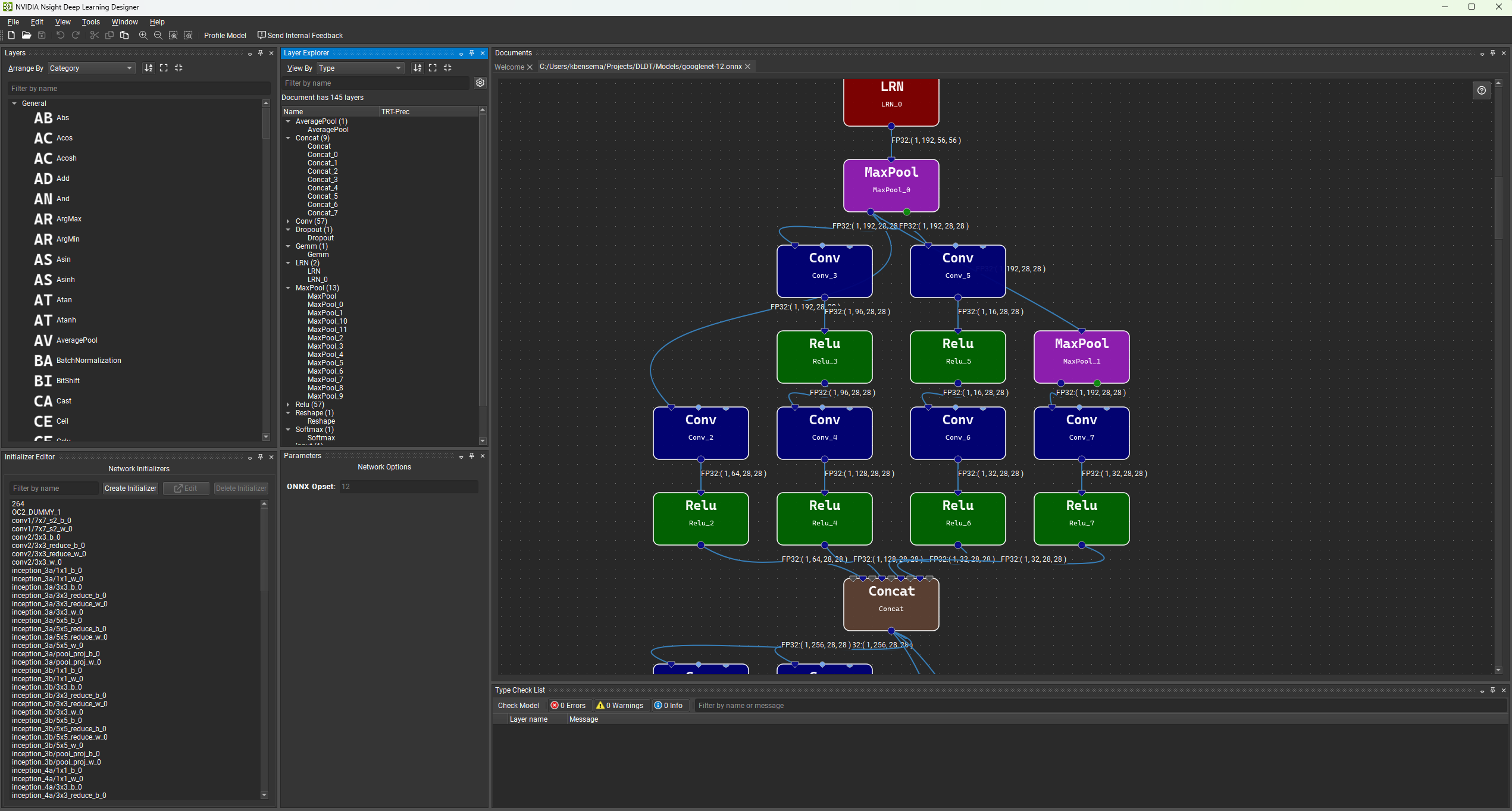The image size is (1512, 811).
Task: Click Send Internal Feedback
Action: (300, 36)
